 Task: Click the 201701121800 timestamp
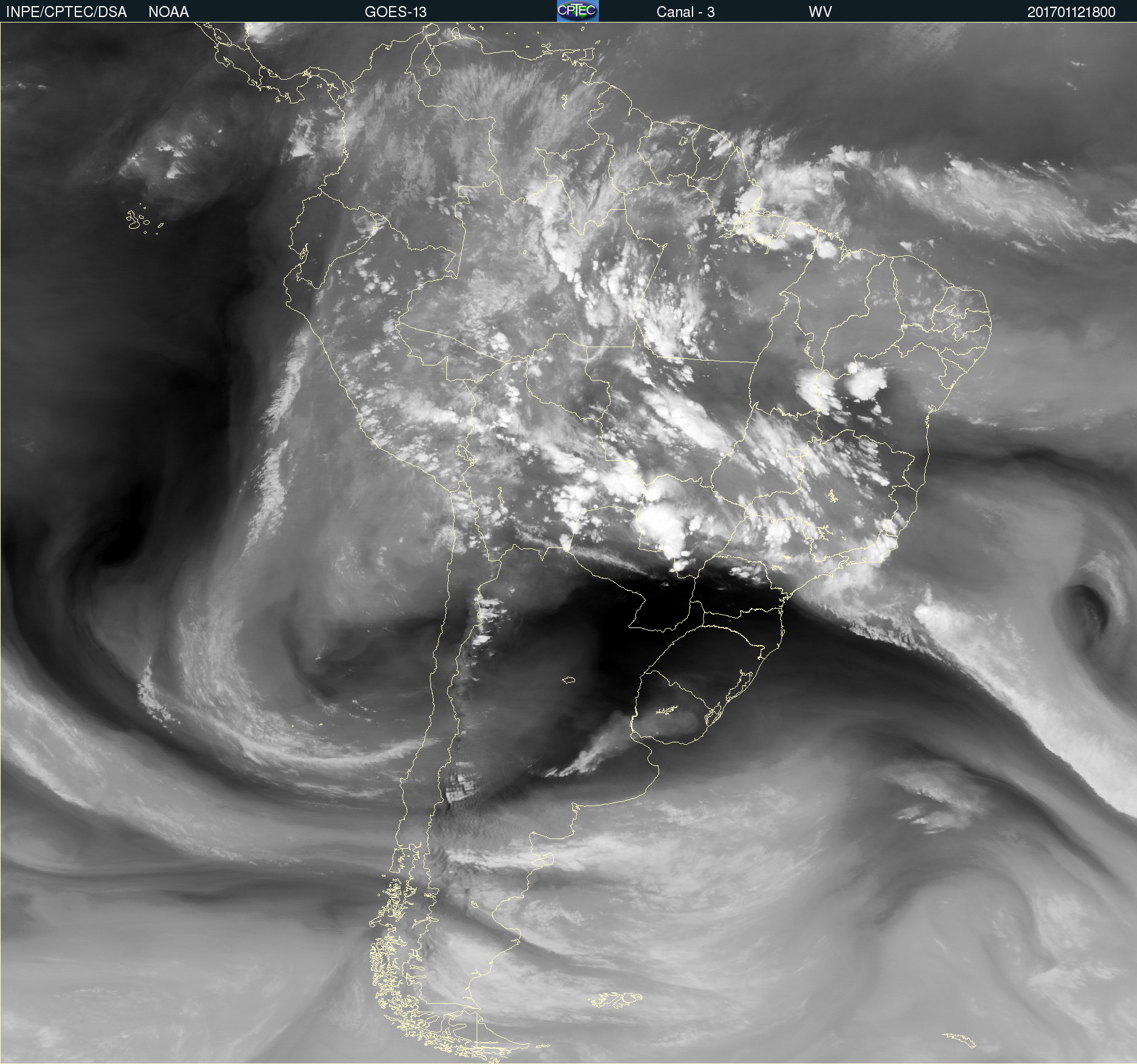pyautogui.click(x=1071, y=12)
